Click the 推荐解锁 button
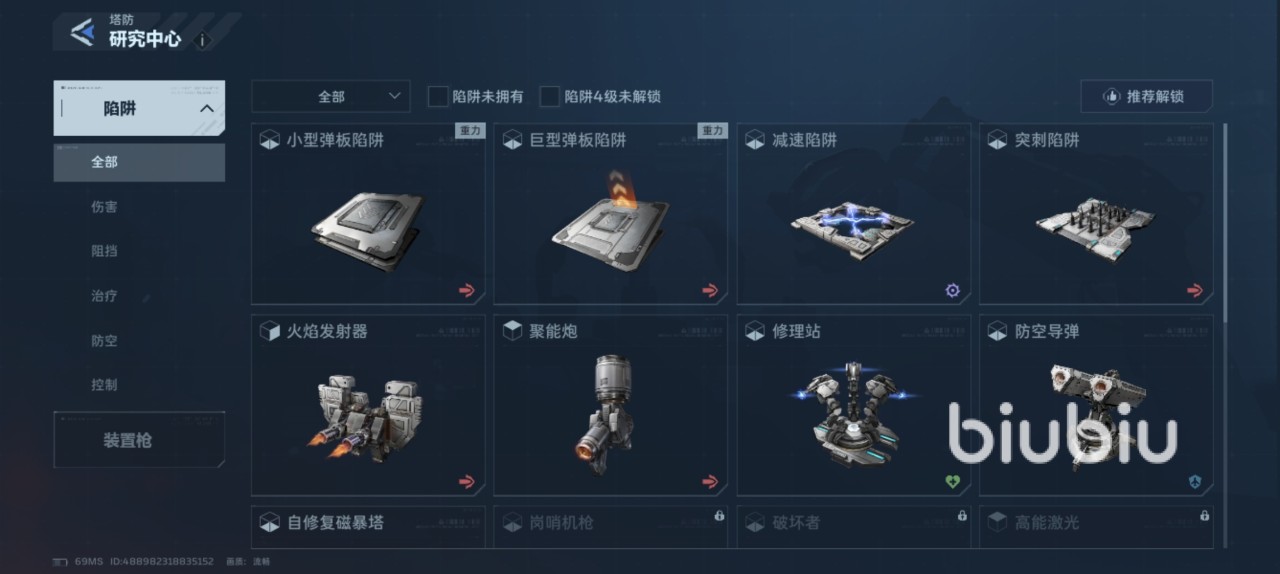Image resolution: width=1280 pixels, height=574 pixels. pyautogui.click(x=1146, y=97)
